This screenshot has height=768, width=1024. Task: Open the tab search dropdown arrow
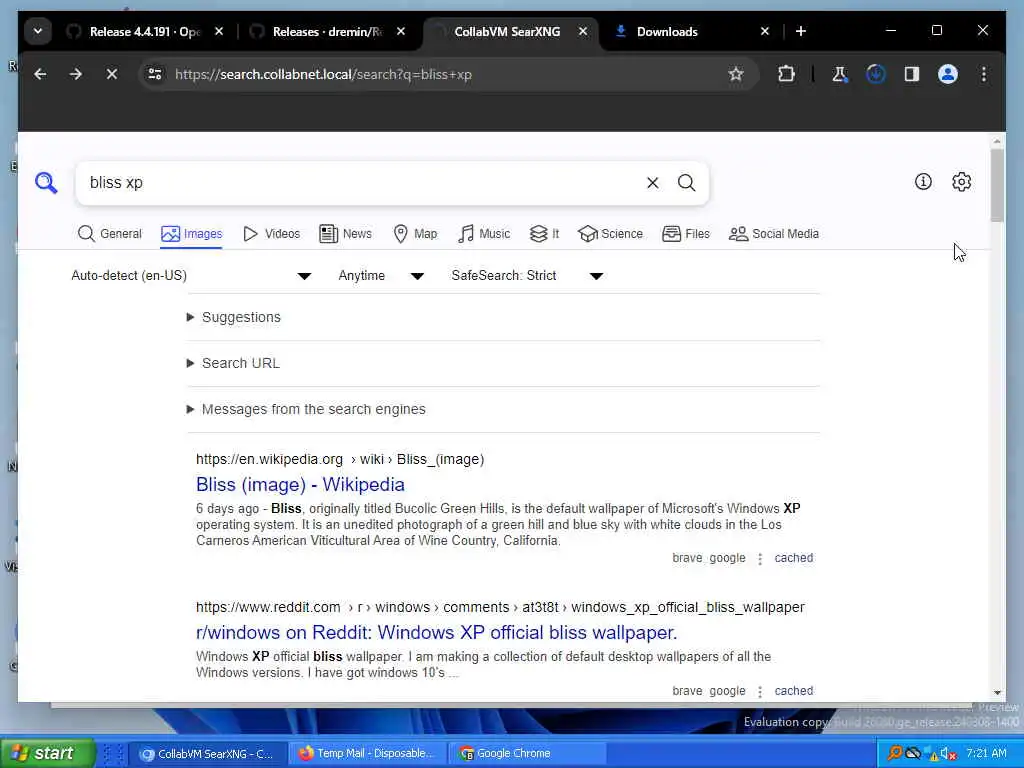(x=38, y=31)
